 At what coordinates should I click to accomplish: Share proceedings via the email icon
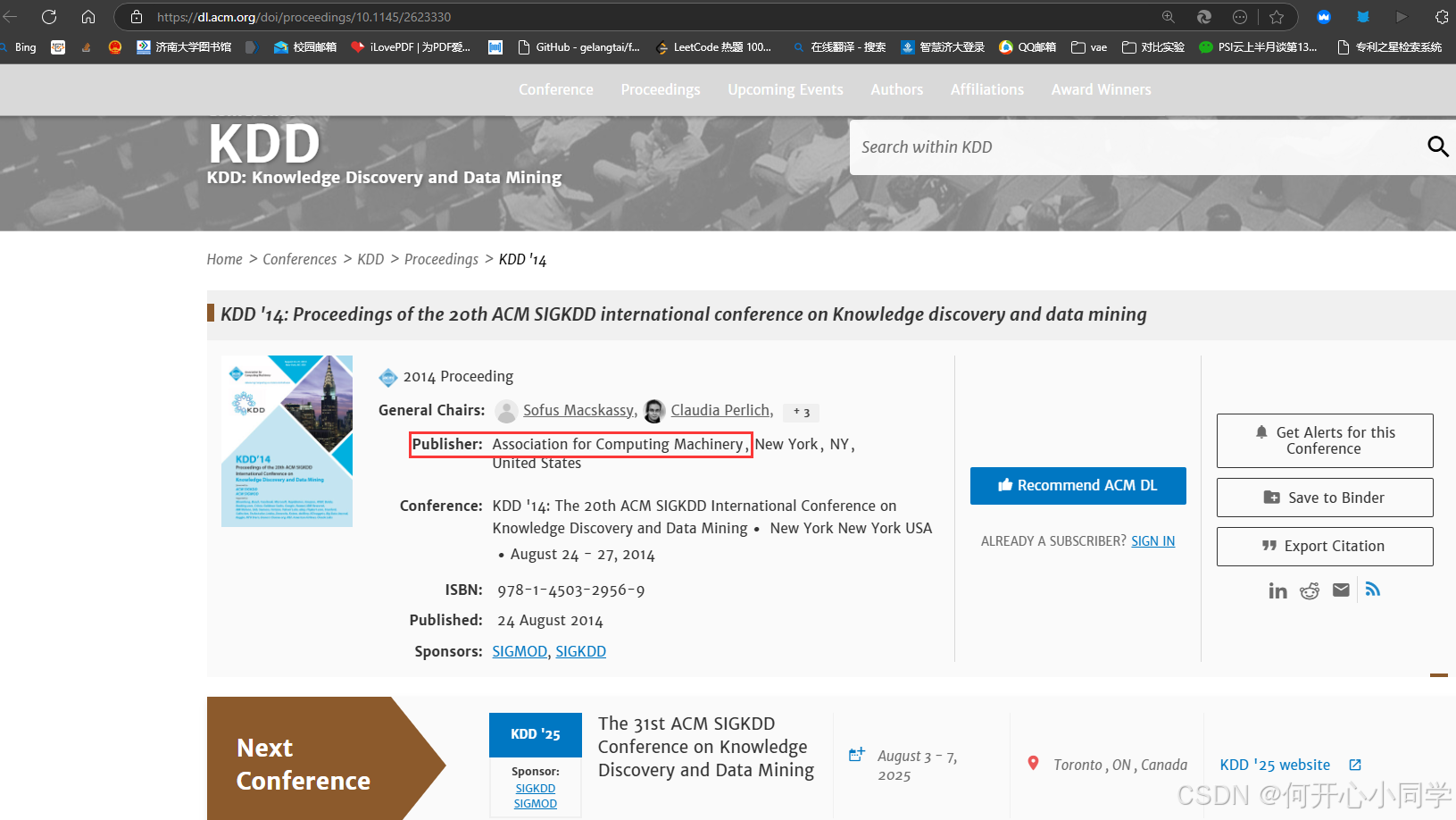click(1341, 590)
